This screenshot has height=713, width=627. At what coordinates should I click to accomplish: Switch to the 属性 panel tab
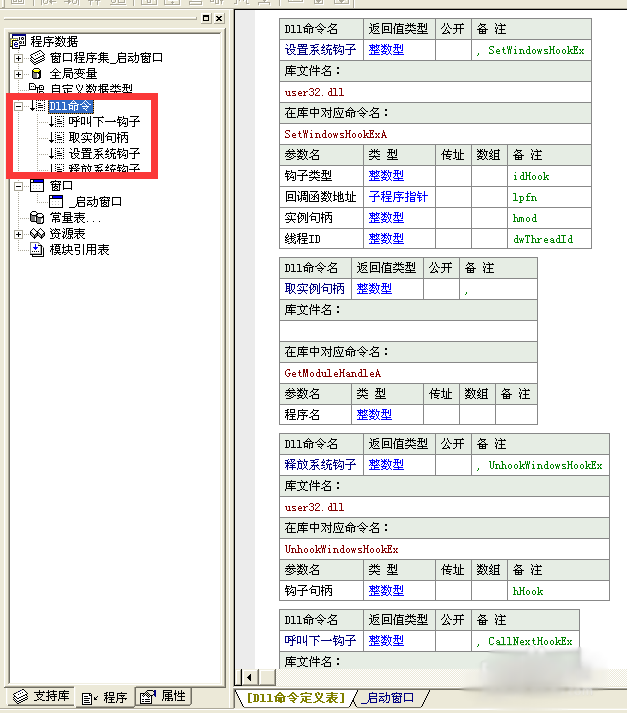point(163,696)
